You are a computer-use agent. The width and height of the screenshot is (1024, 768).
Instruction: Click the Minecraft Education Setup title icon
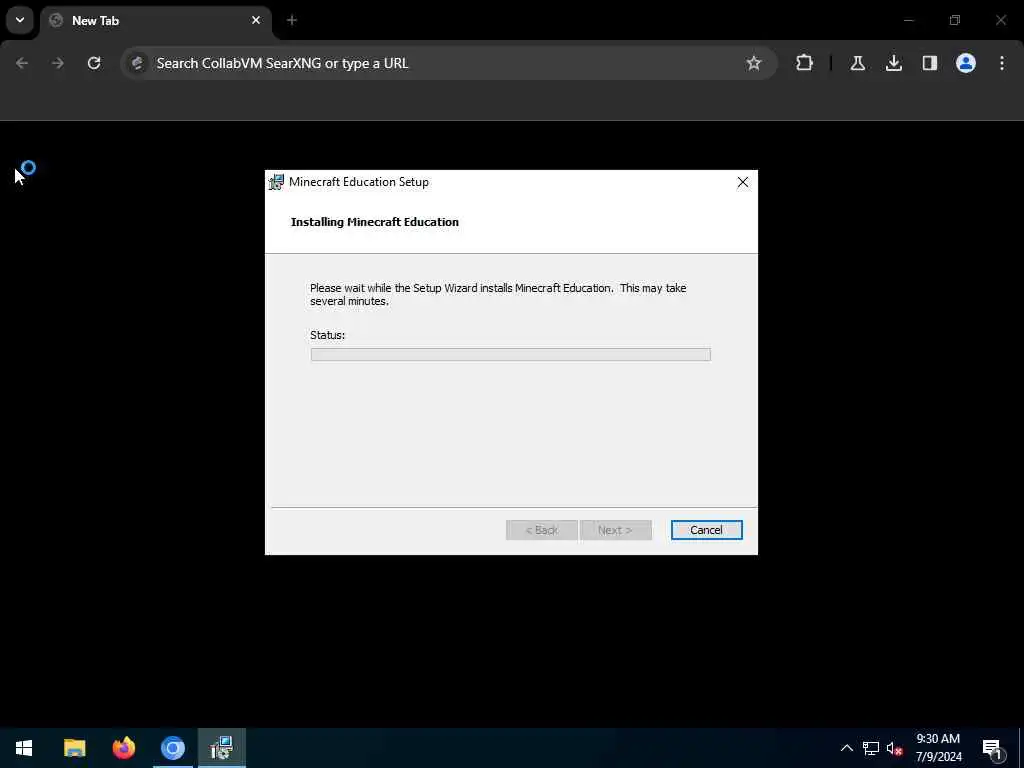(277, 182)
